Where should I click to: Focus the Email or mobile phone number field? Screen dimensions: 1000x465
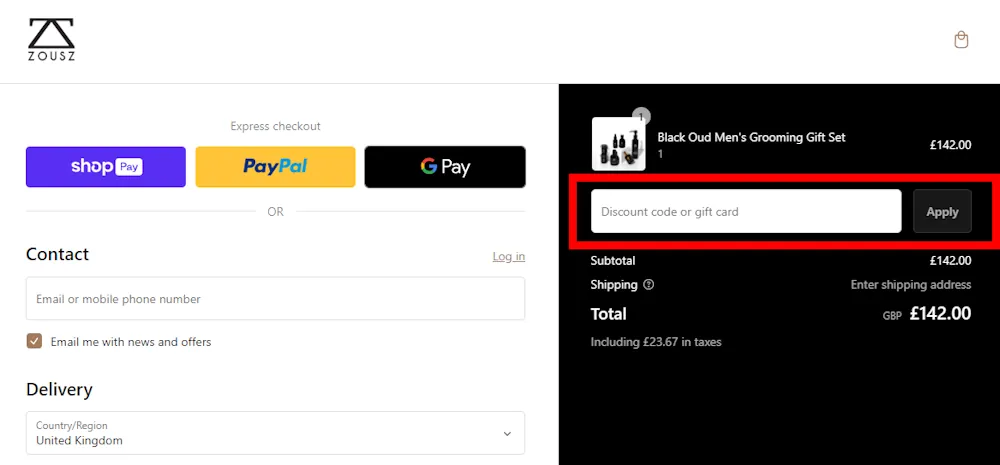(x=276, y=299)
